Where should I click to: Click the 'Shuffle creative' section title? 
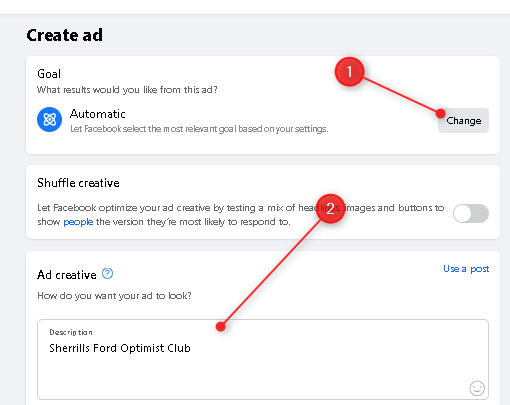78,183
